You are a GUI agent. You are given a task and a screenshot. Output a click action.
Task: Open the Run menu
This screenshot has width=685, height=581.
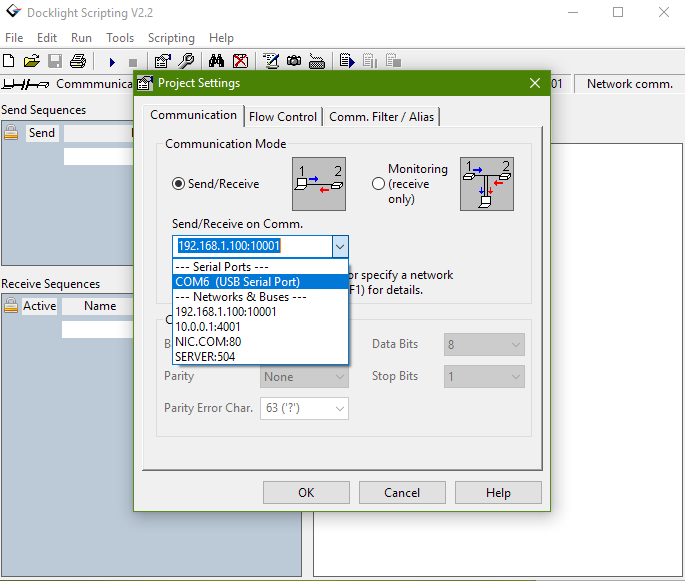coord(81,38)
